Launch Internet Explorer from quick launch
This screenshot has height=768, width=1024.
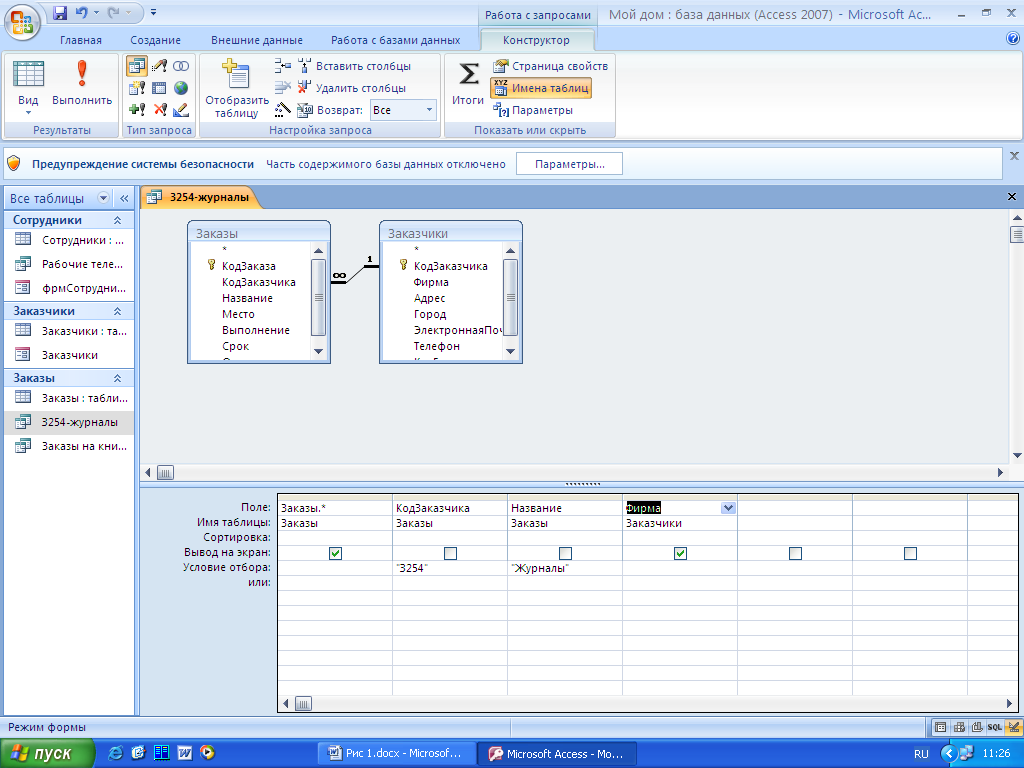pos(116,753)
